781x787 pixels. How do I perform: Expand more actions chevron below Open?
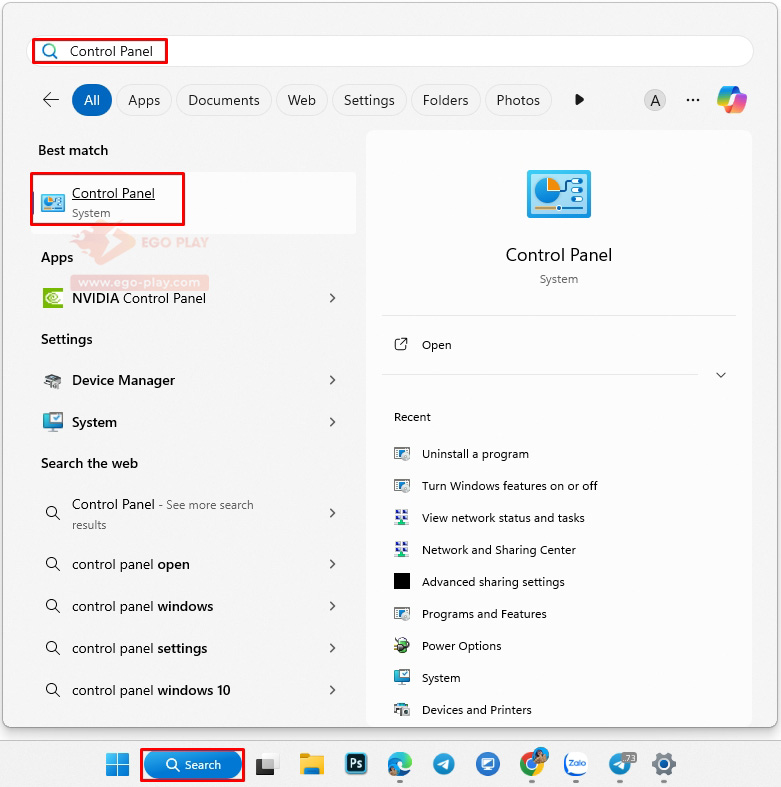pyautogui.click(x=721, y=375)
